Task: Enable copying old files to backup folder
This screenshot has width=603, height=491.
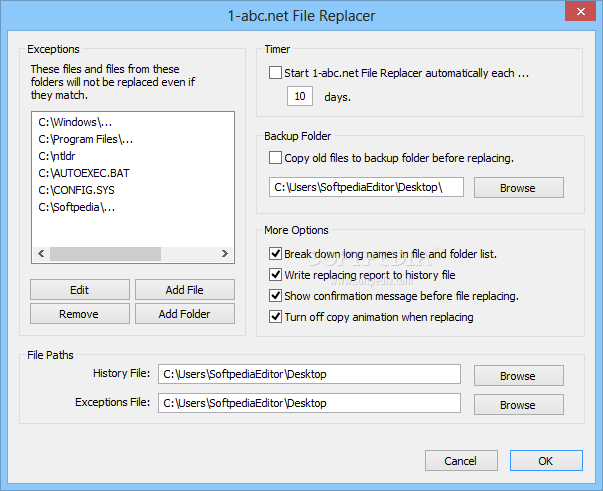Action: [275, 158]
